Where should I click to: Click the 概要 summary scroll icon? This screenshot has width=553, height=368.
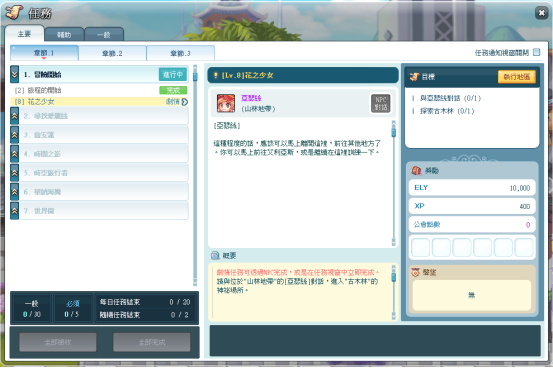pyautogui.click(x=215, y=255)
